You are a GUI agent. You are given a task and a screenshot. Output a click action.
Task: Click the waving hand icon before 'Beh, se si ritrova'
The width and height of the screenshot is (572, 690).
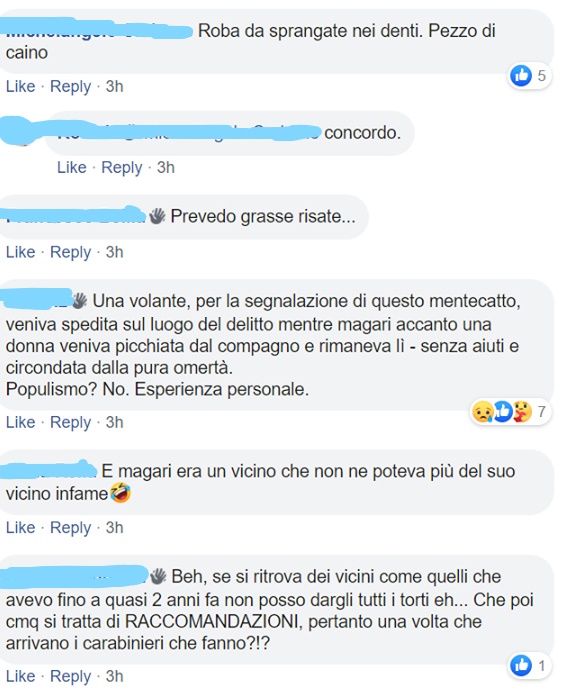point(158,576)
